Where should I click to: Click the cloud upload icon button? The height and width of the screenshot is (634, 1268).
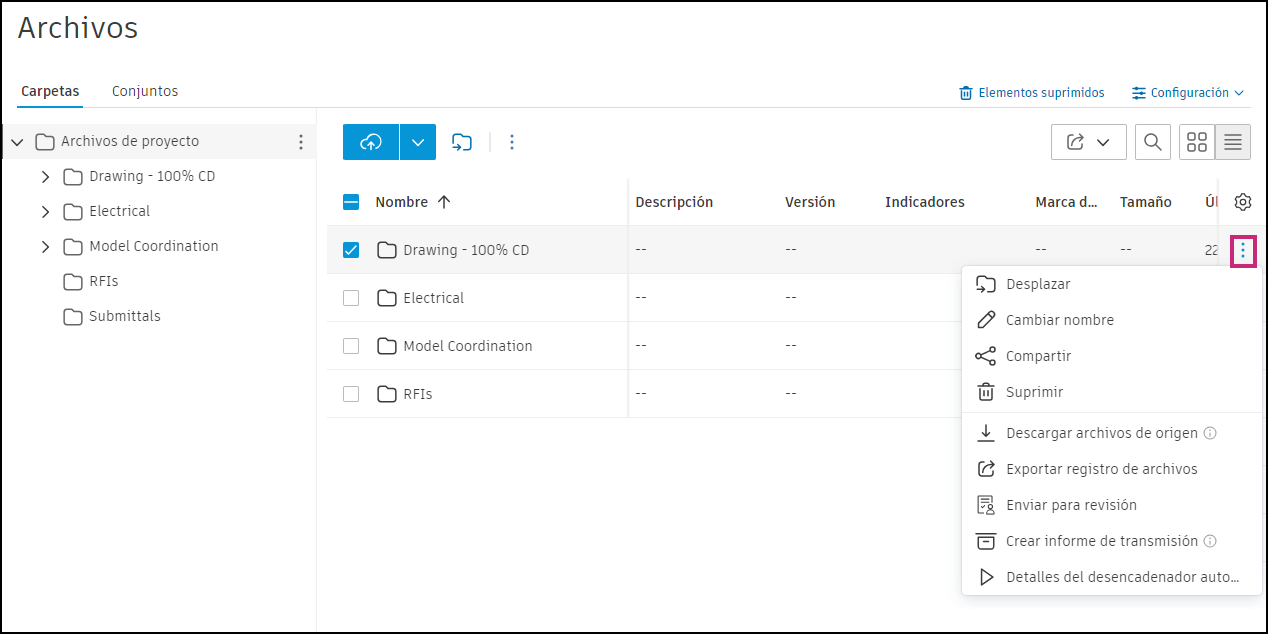[x=371, y=142]
